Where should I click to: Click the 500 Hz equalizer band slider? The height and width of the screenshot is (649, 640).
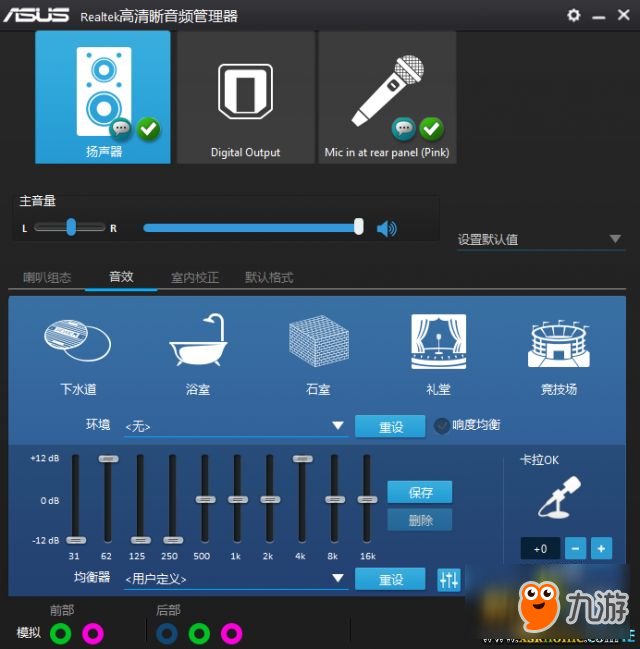point(205,500)
